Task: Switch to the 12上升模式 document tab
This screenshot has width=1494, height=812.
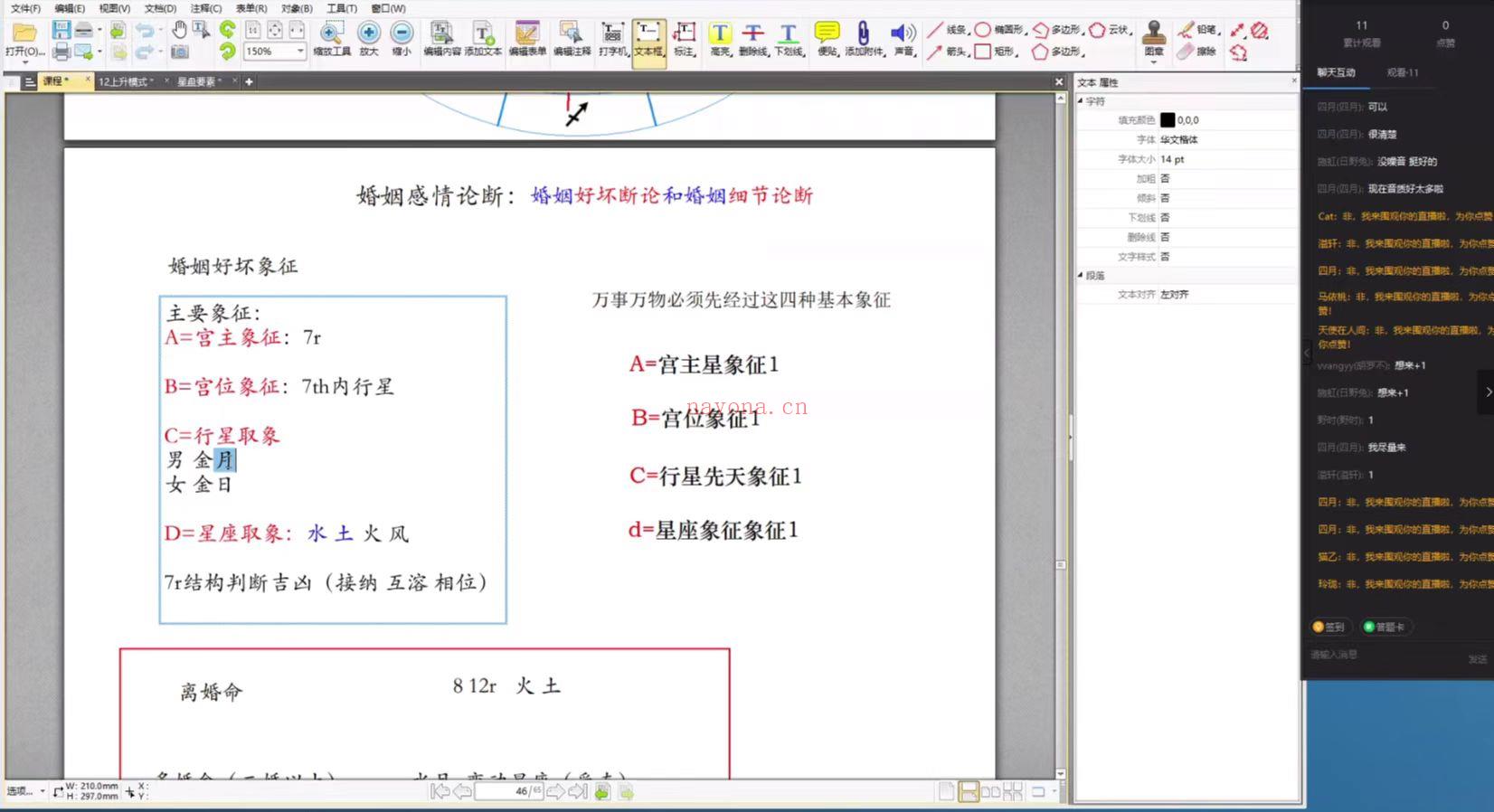Action: tap(125, 81)
